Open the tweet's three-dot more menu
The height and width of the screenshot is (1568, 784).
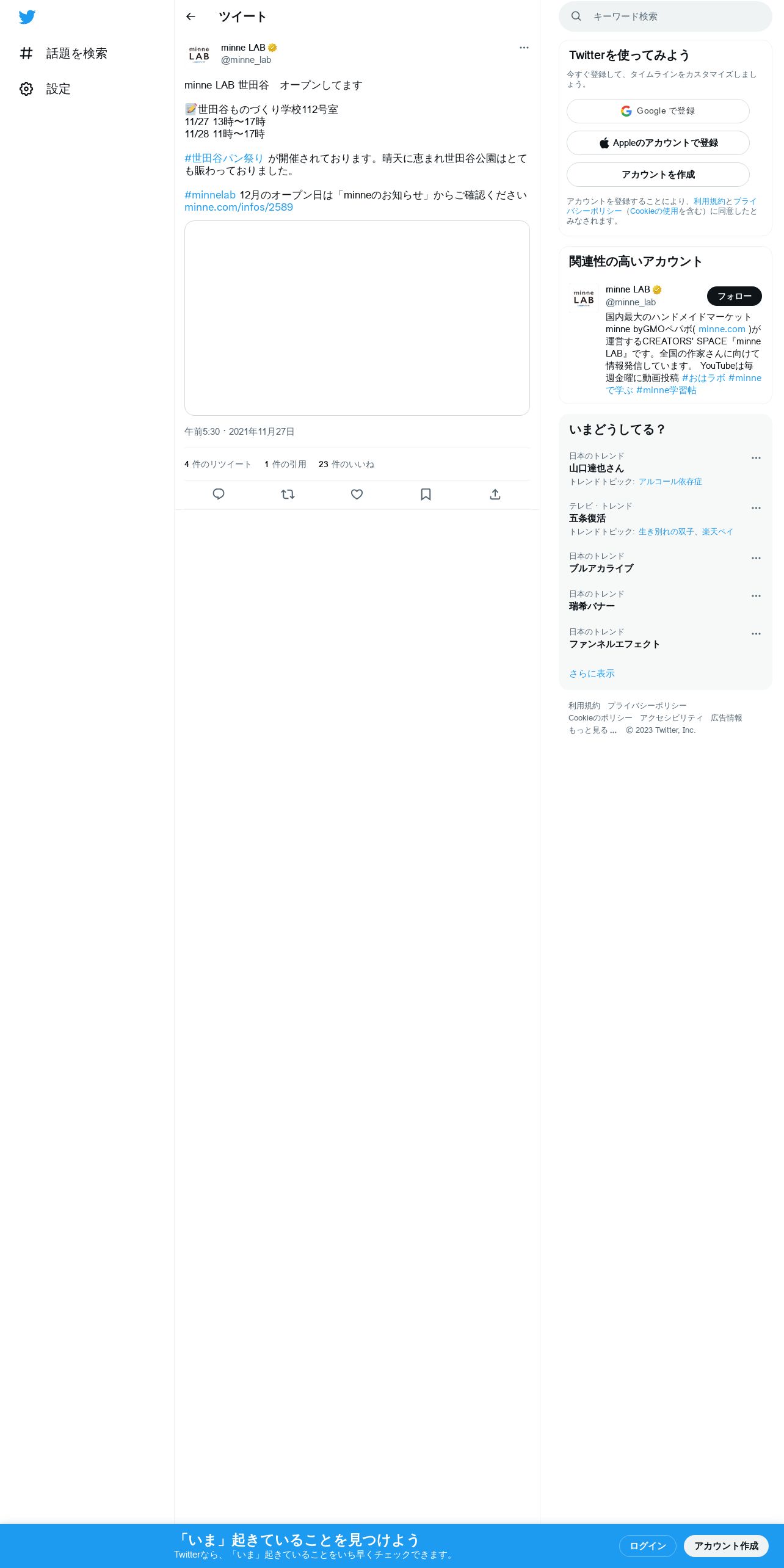524,48
